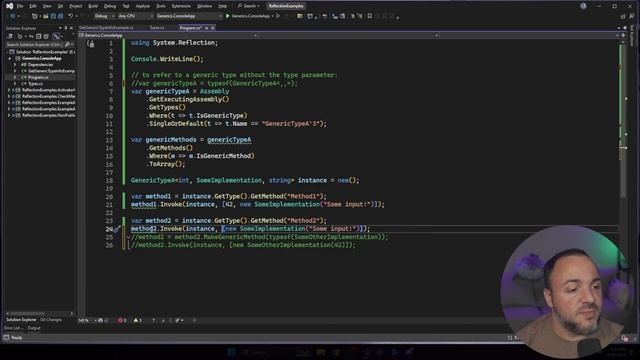Click the Search box in title bar
This screenshot has height=360, width=640.
click(249, 6)
